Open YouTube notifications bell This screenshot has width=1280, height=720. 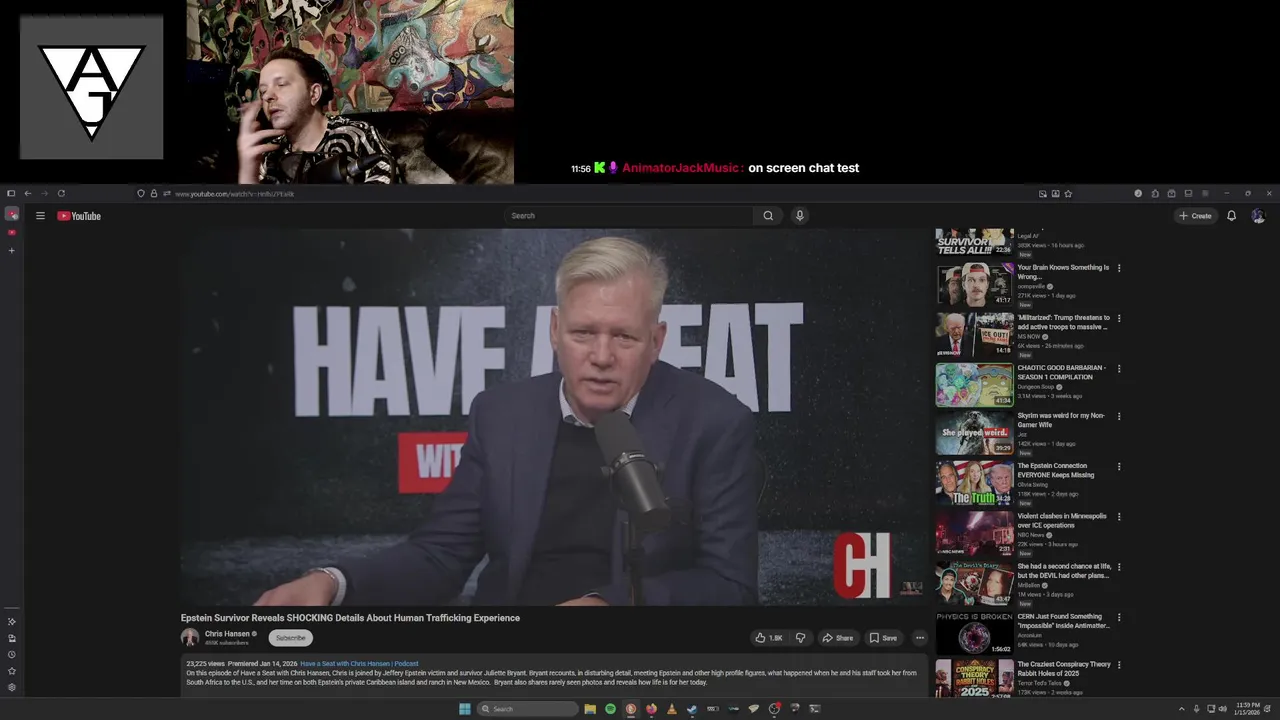coord(1231,216)
